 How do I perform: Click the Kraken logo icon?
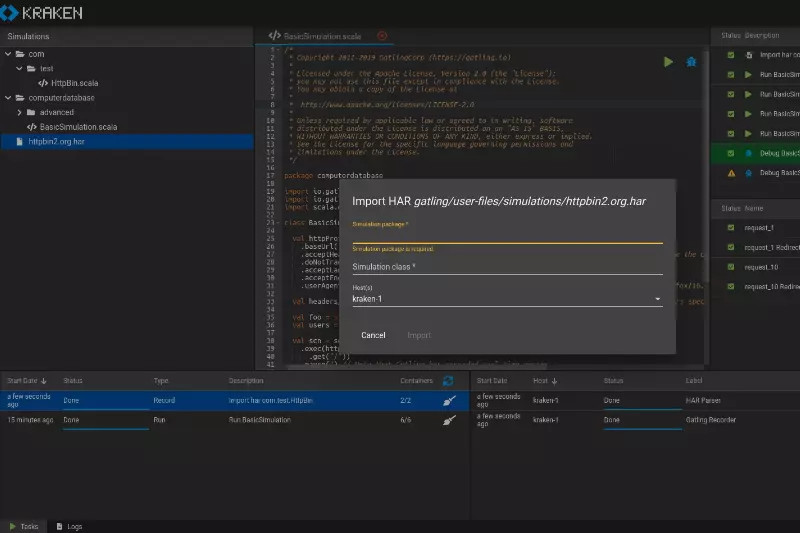[x=9, y=13]
